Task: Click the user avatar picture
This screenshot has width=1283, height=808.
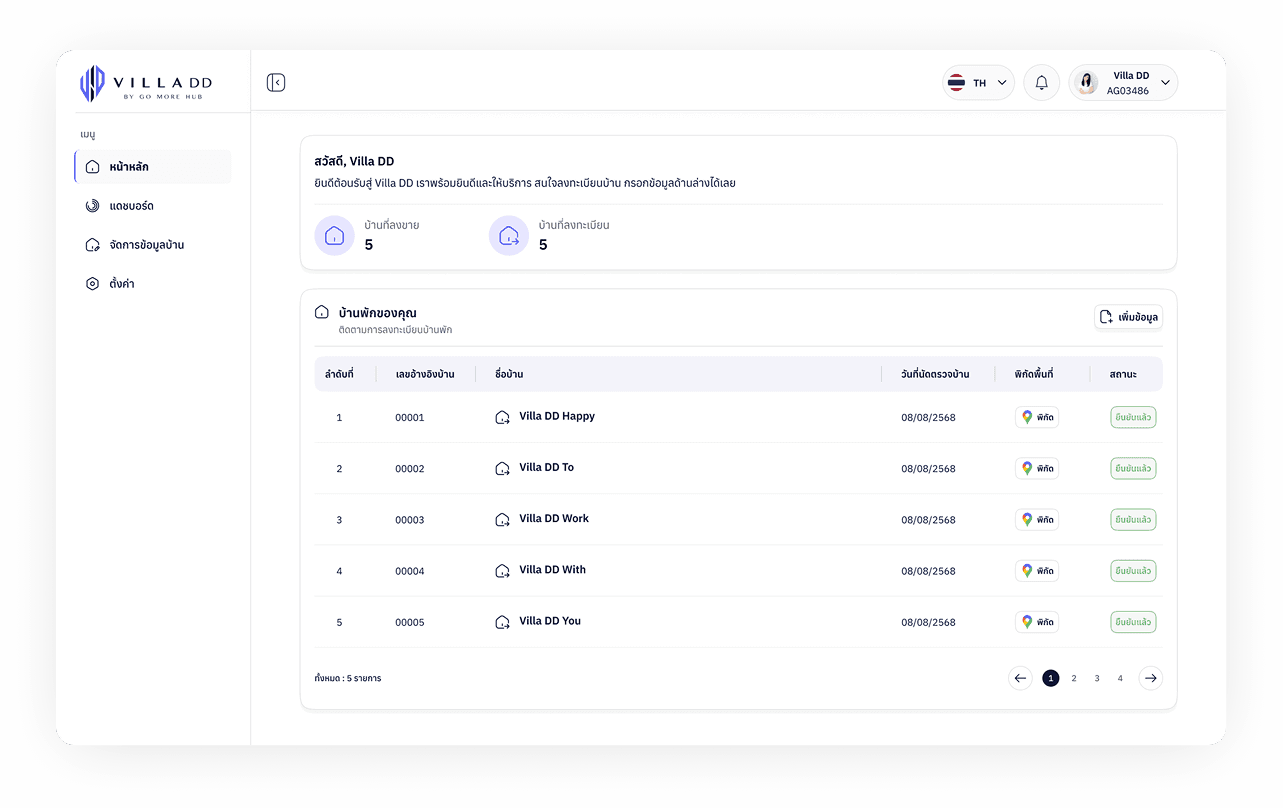Action: (1086, 83)
